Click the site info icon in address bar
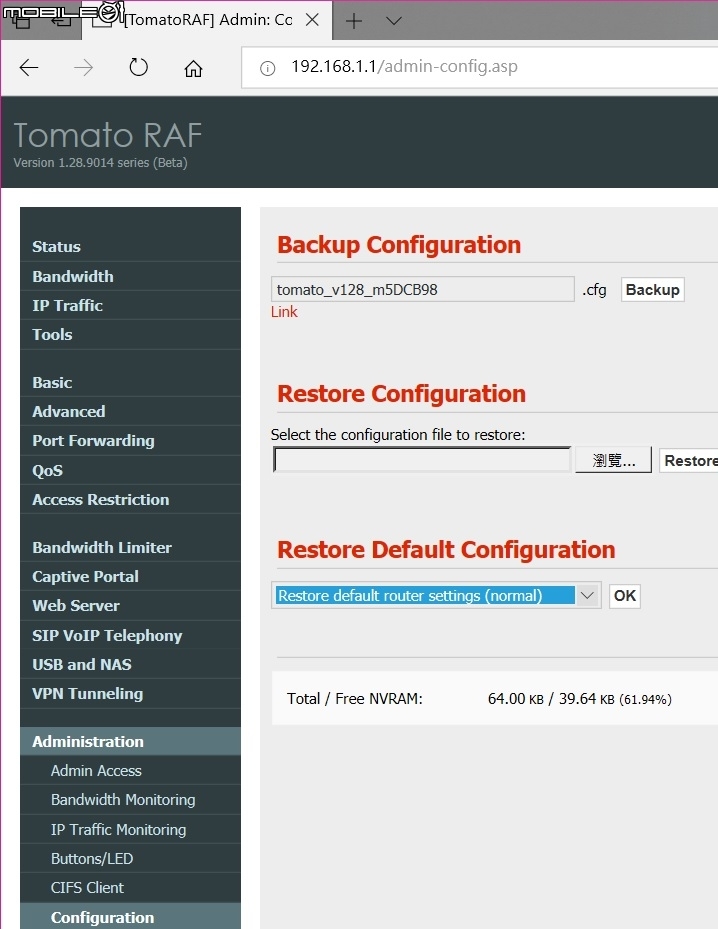Screen dimensions: 718x929 (x=267, y=68)
